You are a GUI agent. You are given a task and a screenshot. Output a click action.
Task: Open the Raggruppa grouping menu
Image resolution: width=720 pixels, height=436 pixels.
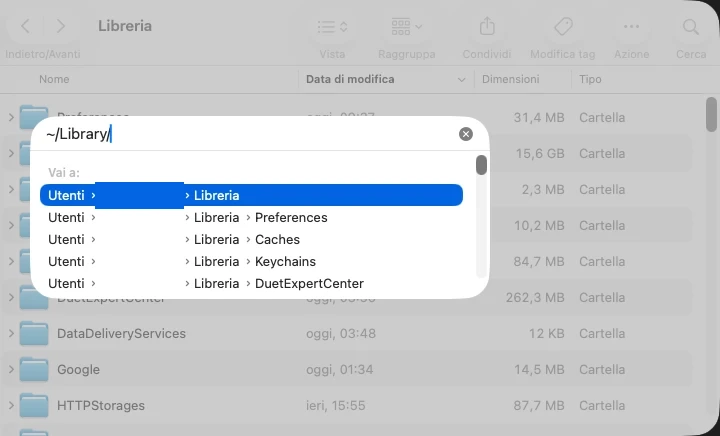pyautogui.click(x=406, y=27)
